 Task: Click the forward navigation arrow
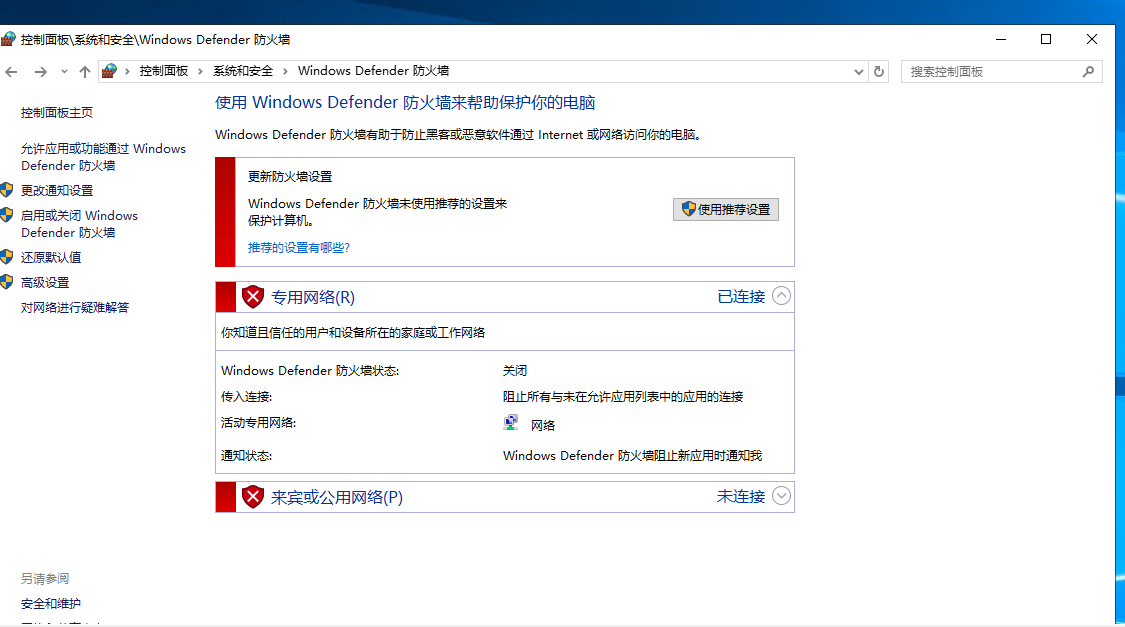[40, 72]
